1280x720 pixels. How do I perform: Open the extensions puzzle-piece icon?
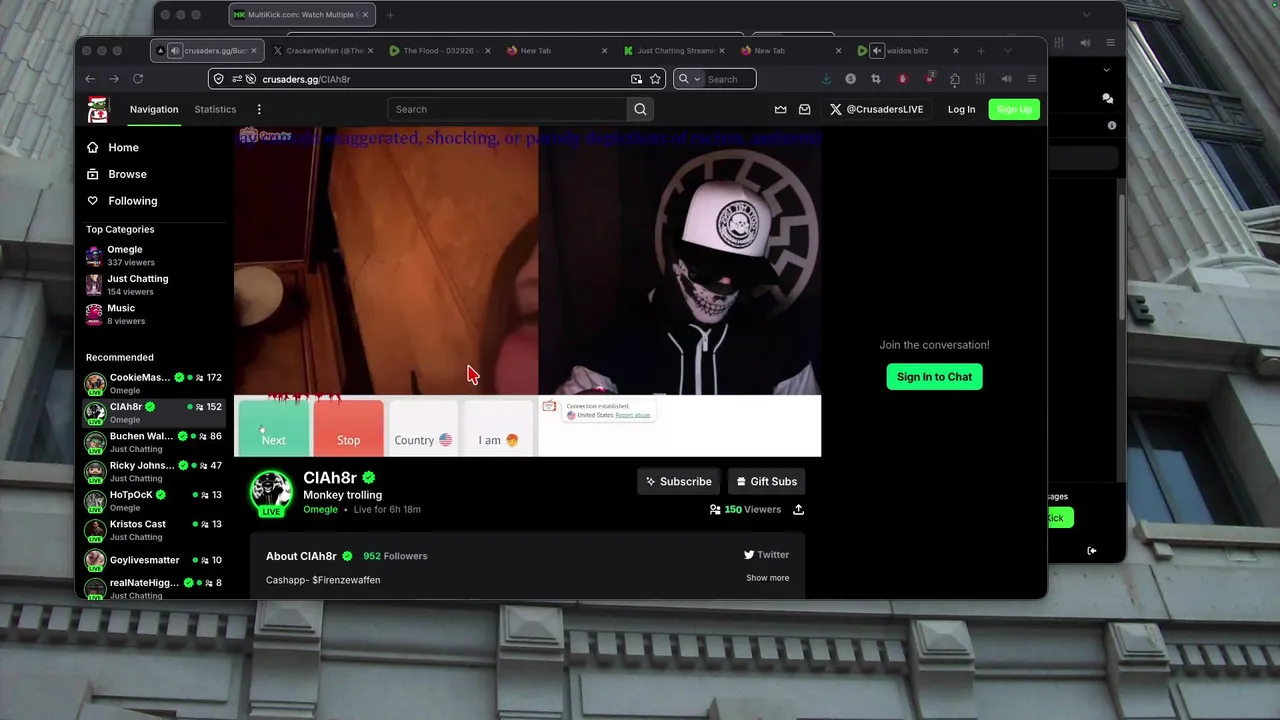click(x=955, y=79)
